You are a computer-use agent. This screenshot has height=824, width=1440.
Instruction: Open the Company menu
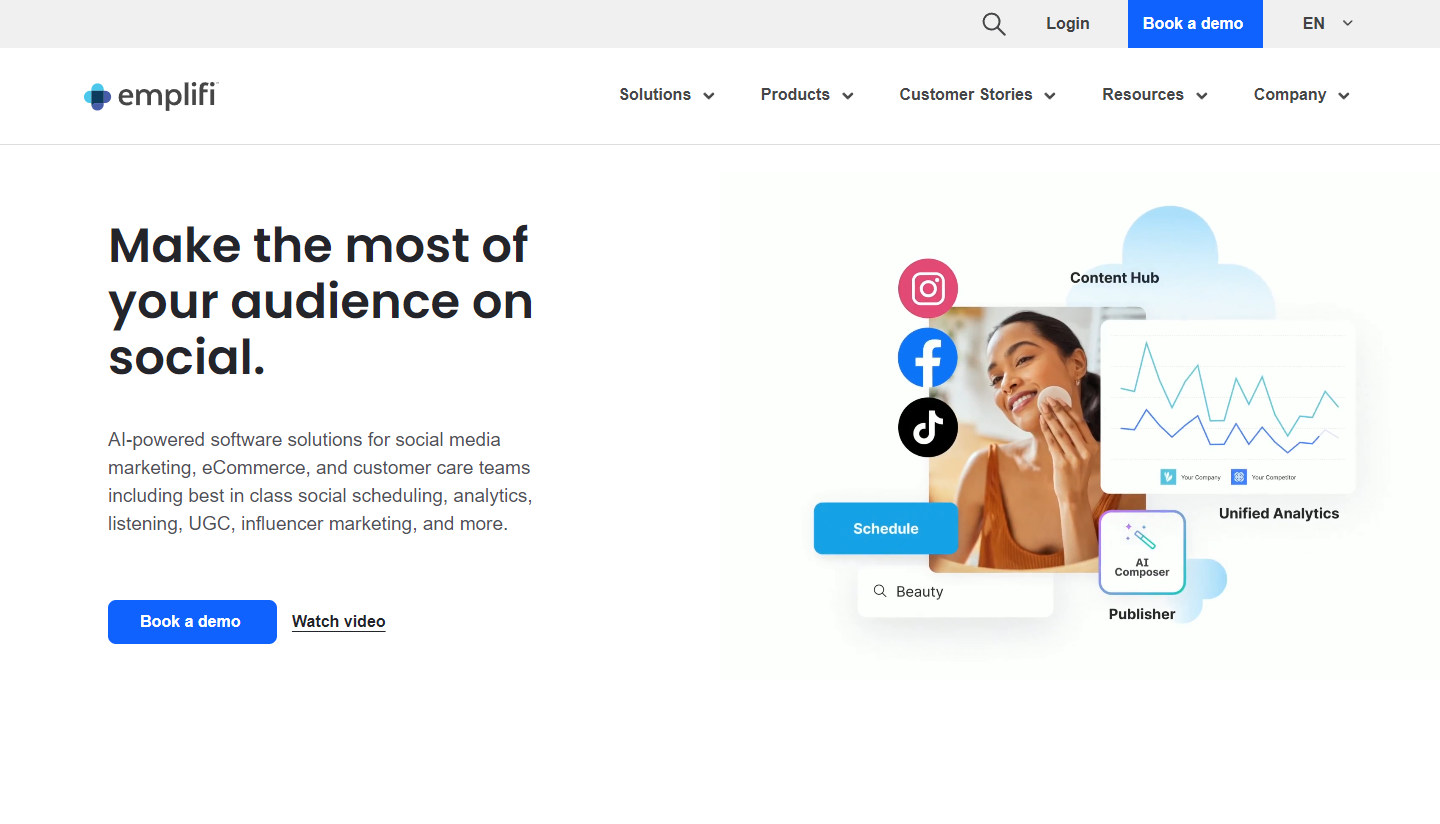click(1302, 95)
